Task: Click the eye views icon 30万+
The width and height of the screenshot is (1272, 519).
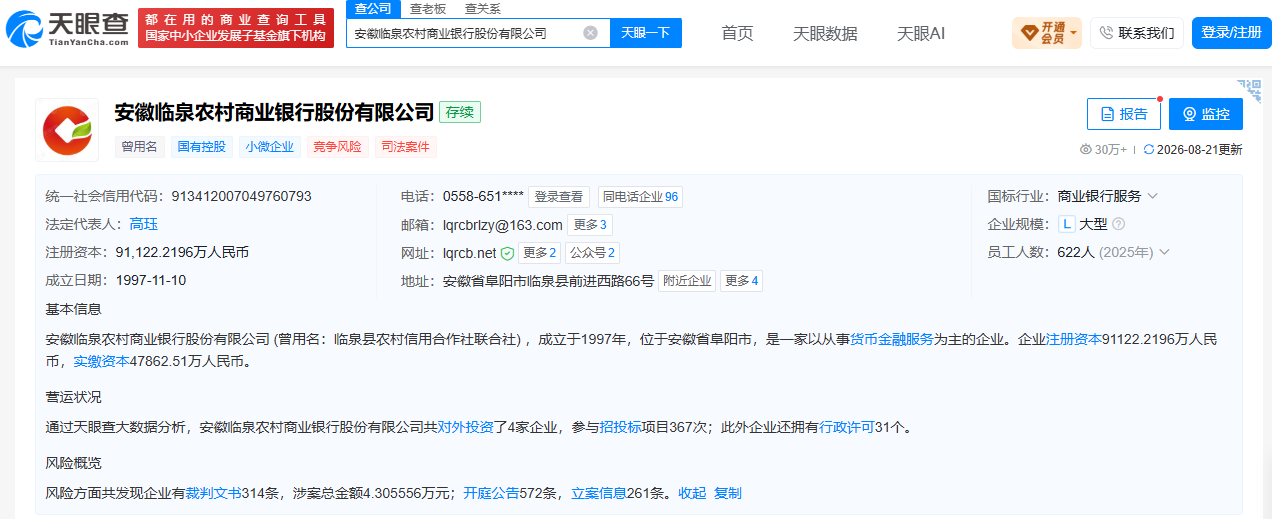Action: (x=1086, y=150)
